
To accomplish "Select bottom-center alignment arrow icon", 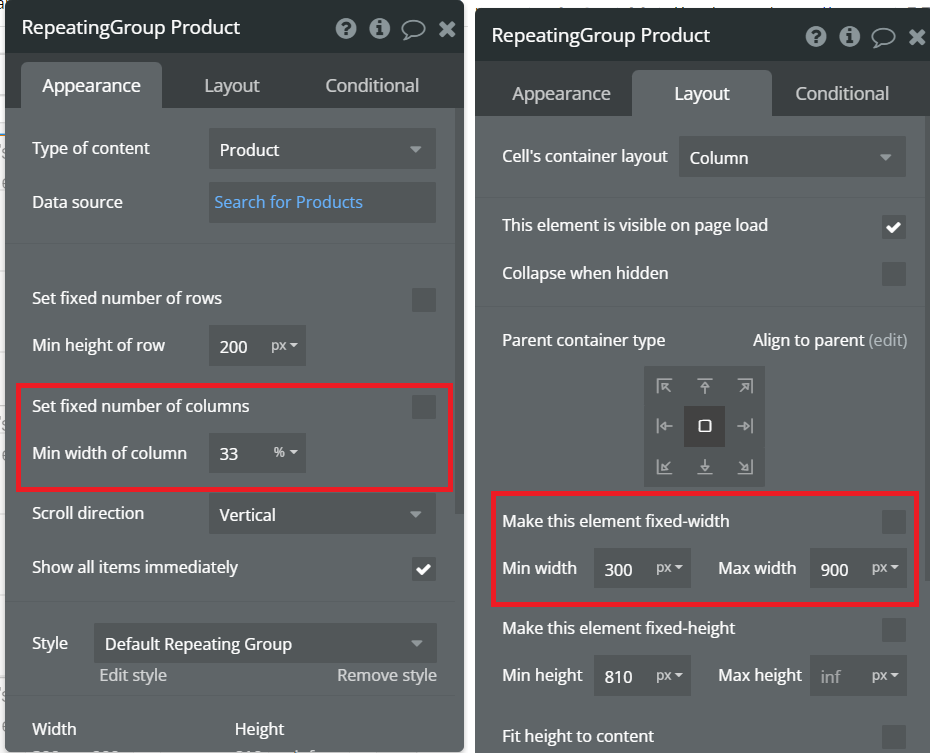I will click(704, 466).
